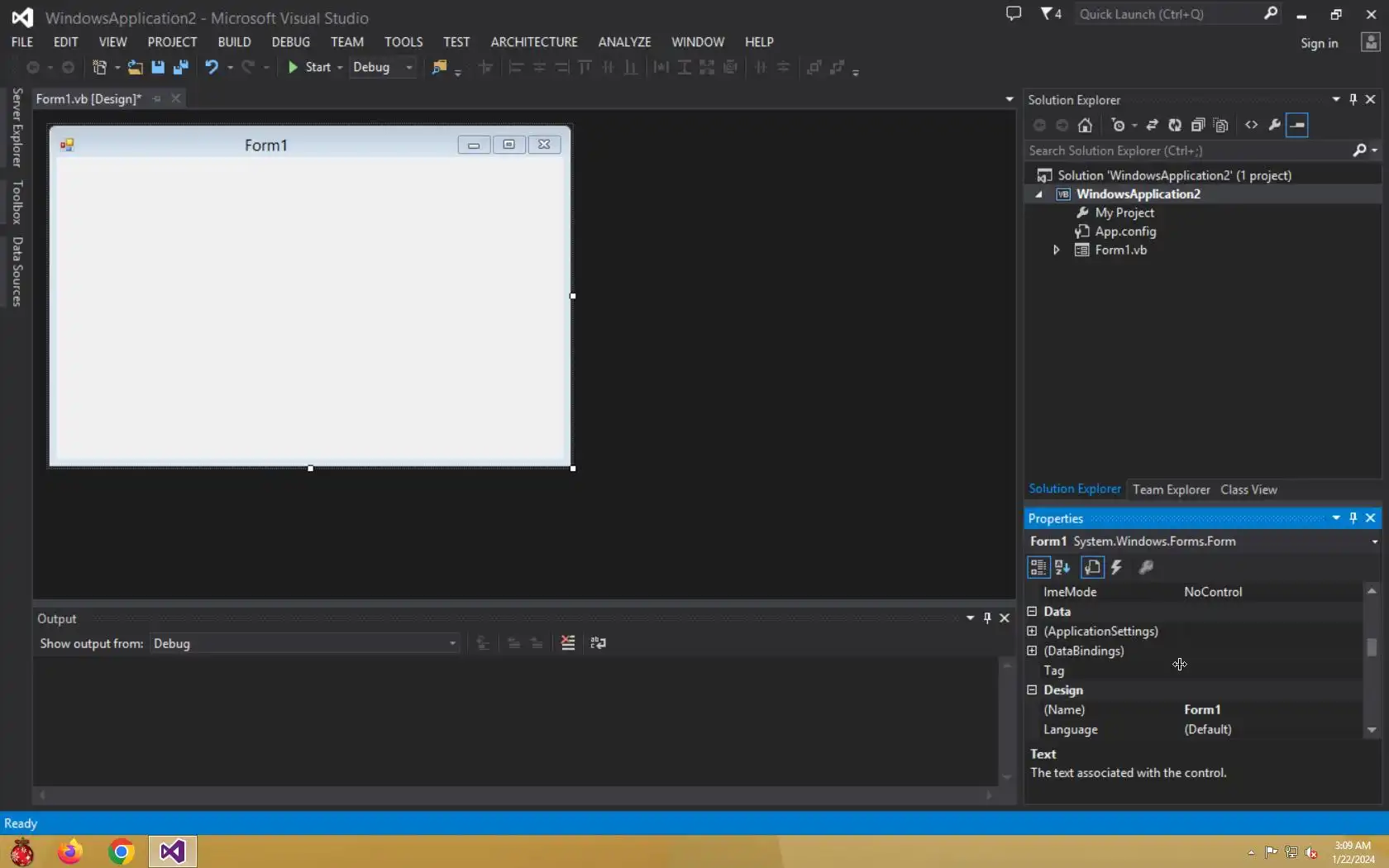Screen dimensions: 1389x868
Task: Open the Data Sources side tab
Action: 17,272
